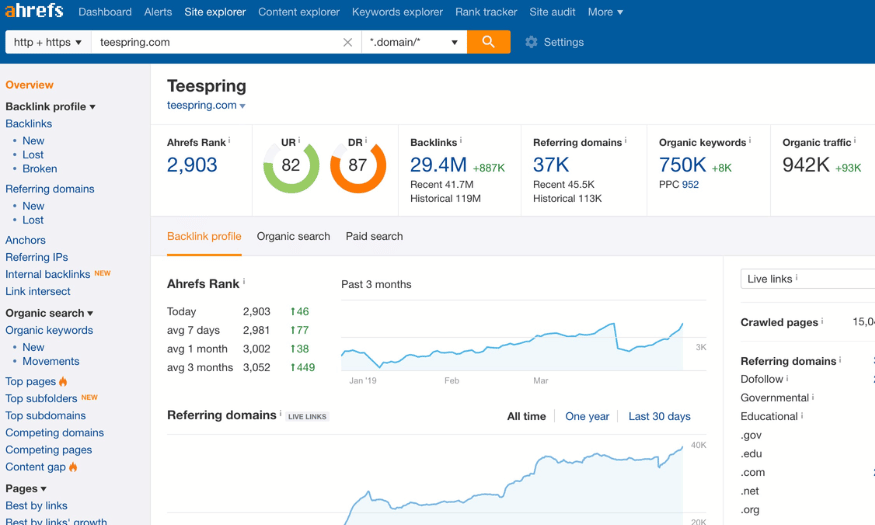Switch to the Paid search tab
The image size is (875, 525).
[374, 236]
